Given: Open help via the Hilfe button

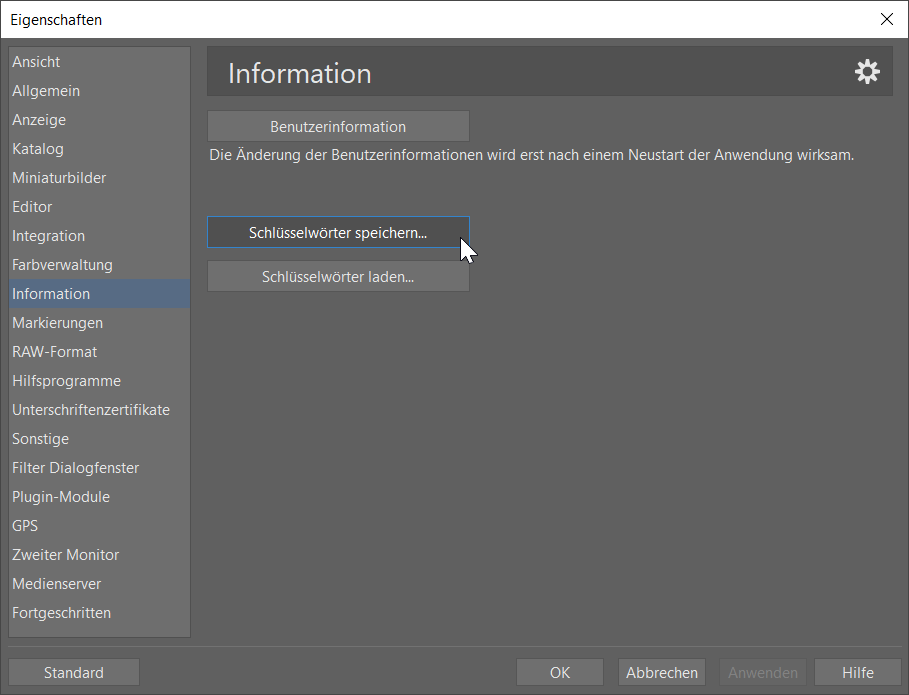Looking at the screenshot, I should (x=858, y=673).
